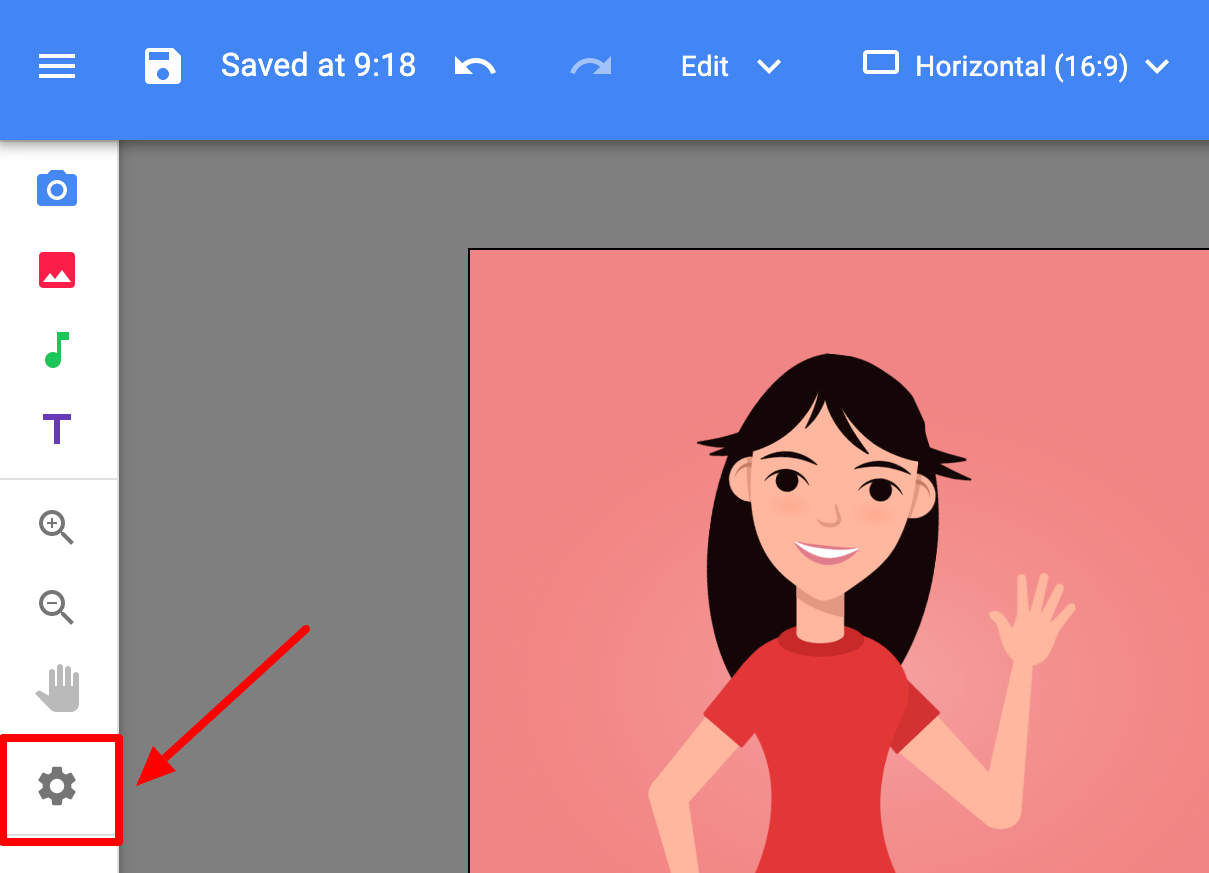
Task: Zoom out of the canvas
Action: coord(57,607)
